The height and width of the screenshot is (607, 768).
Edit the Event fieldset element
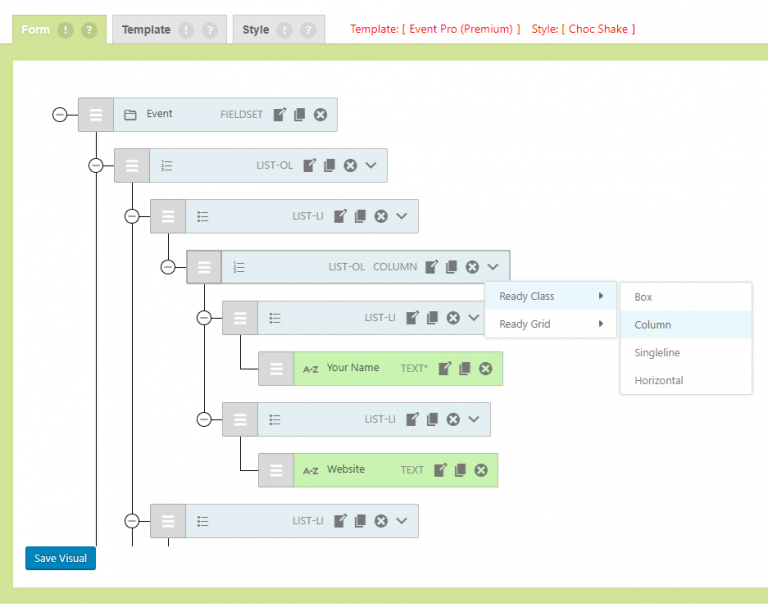tap(280, 115)
